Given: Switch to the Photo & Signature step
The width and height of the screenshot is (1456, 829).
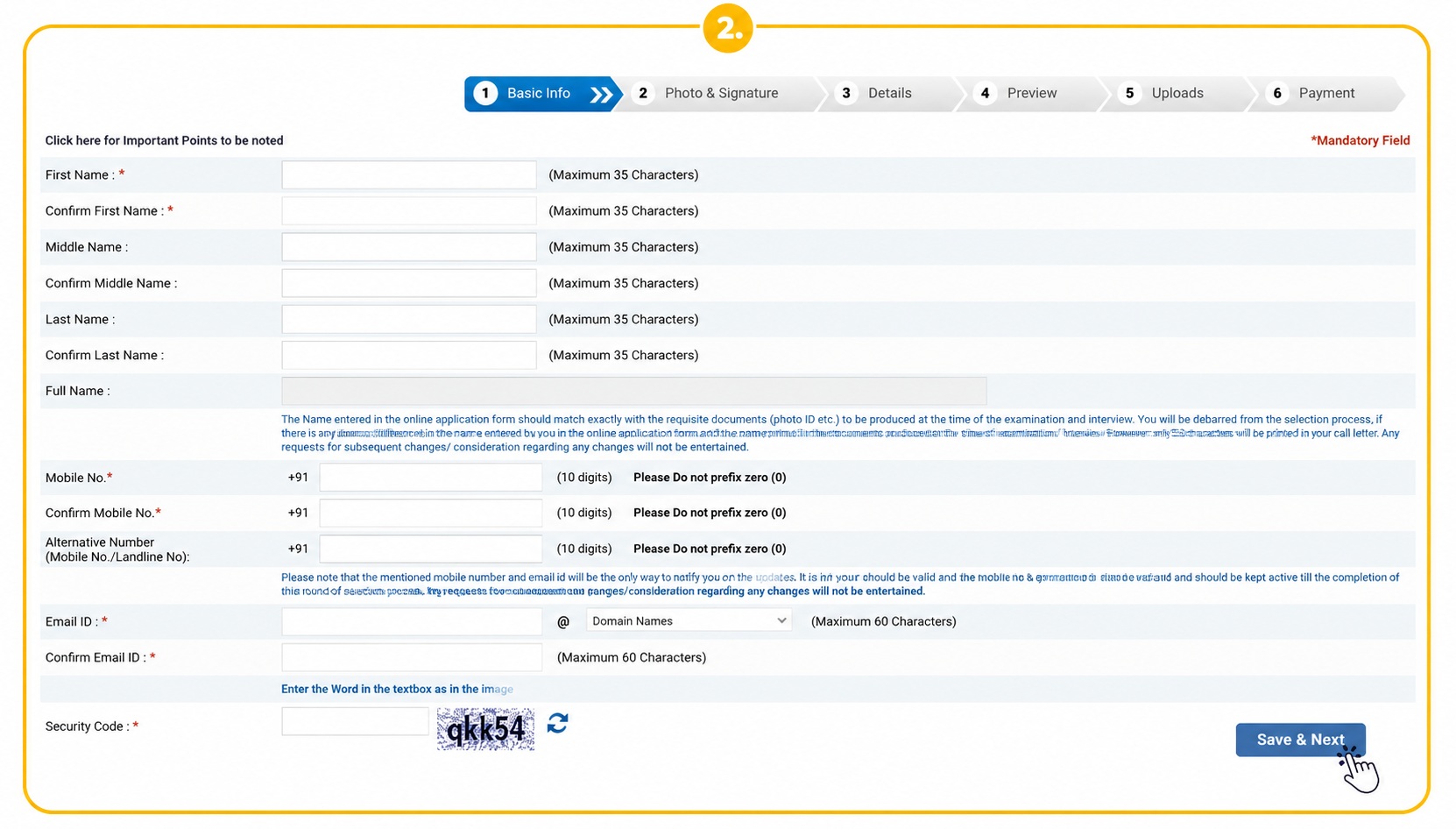Looking at the screenshot, I should pos(718,94).
